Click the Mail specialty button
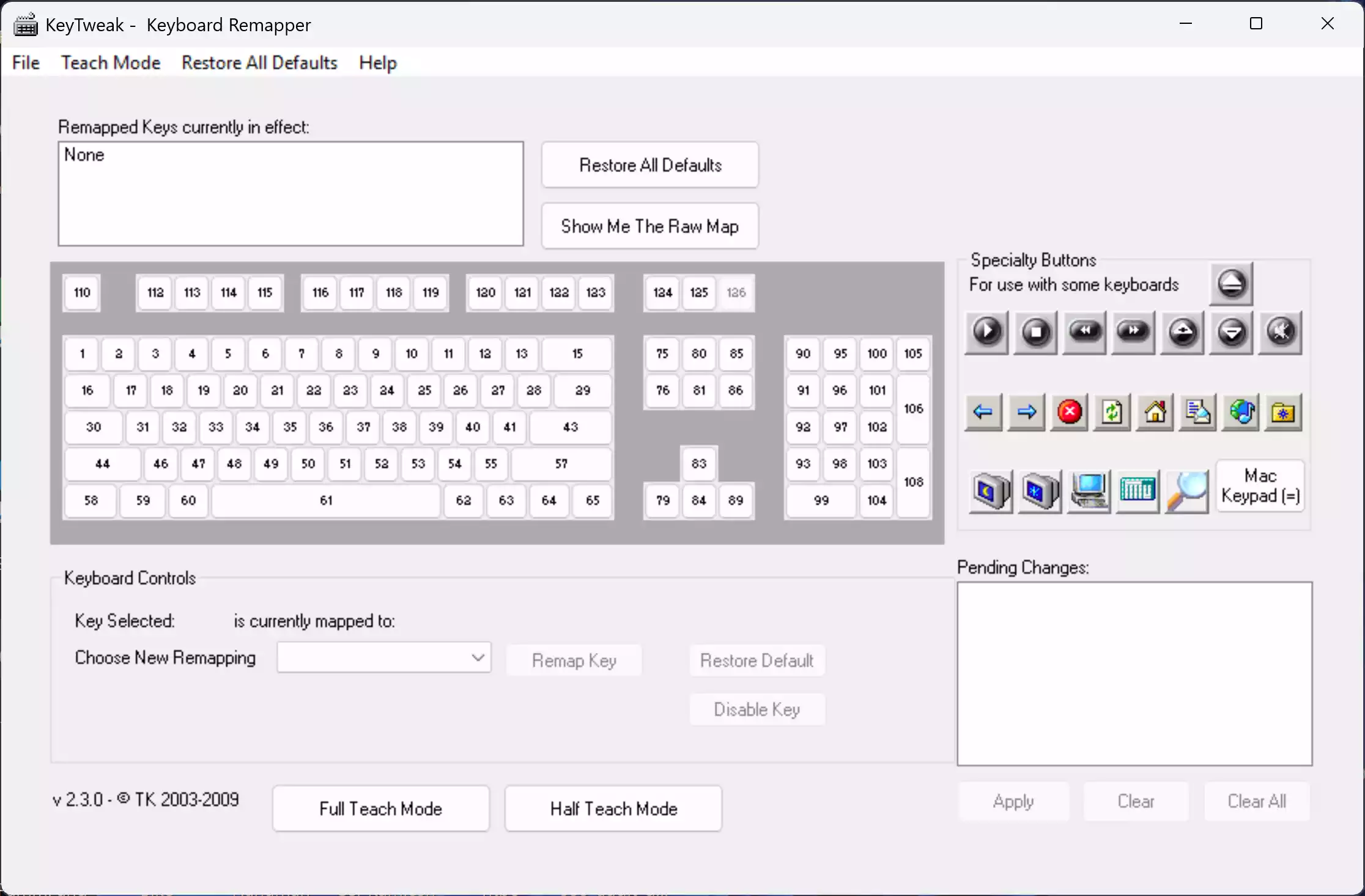 pos(1197,412)
